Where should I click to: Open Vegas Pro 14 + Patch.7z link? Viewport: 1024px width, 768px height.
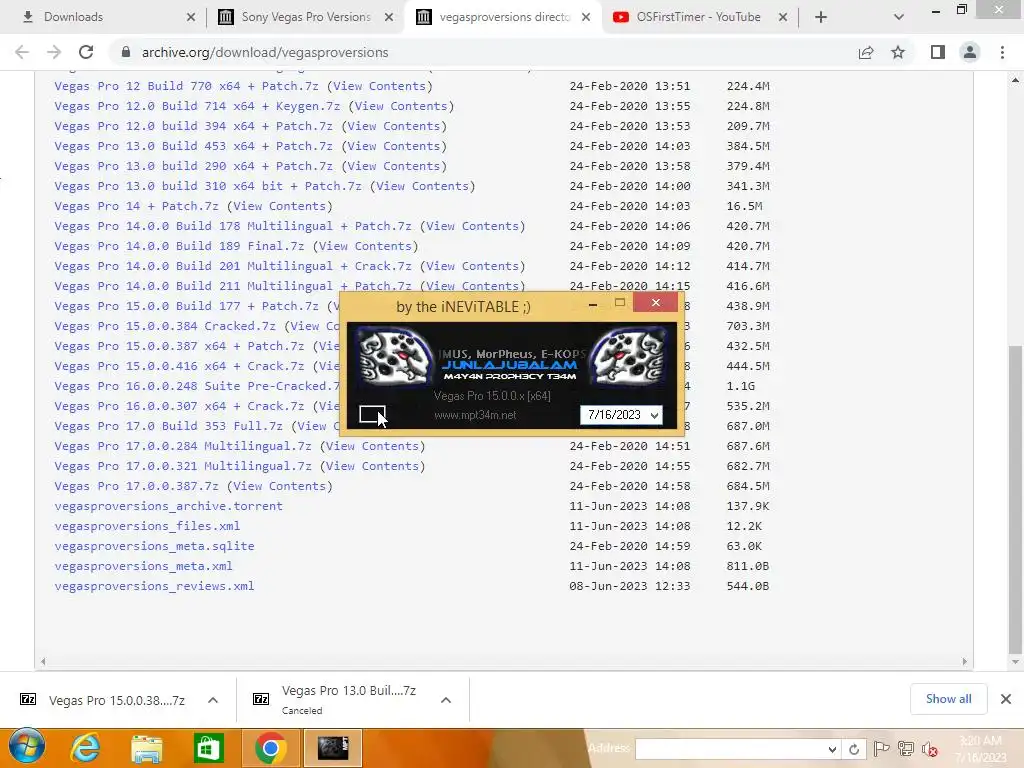tap(136, 206)
